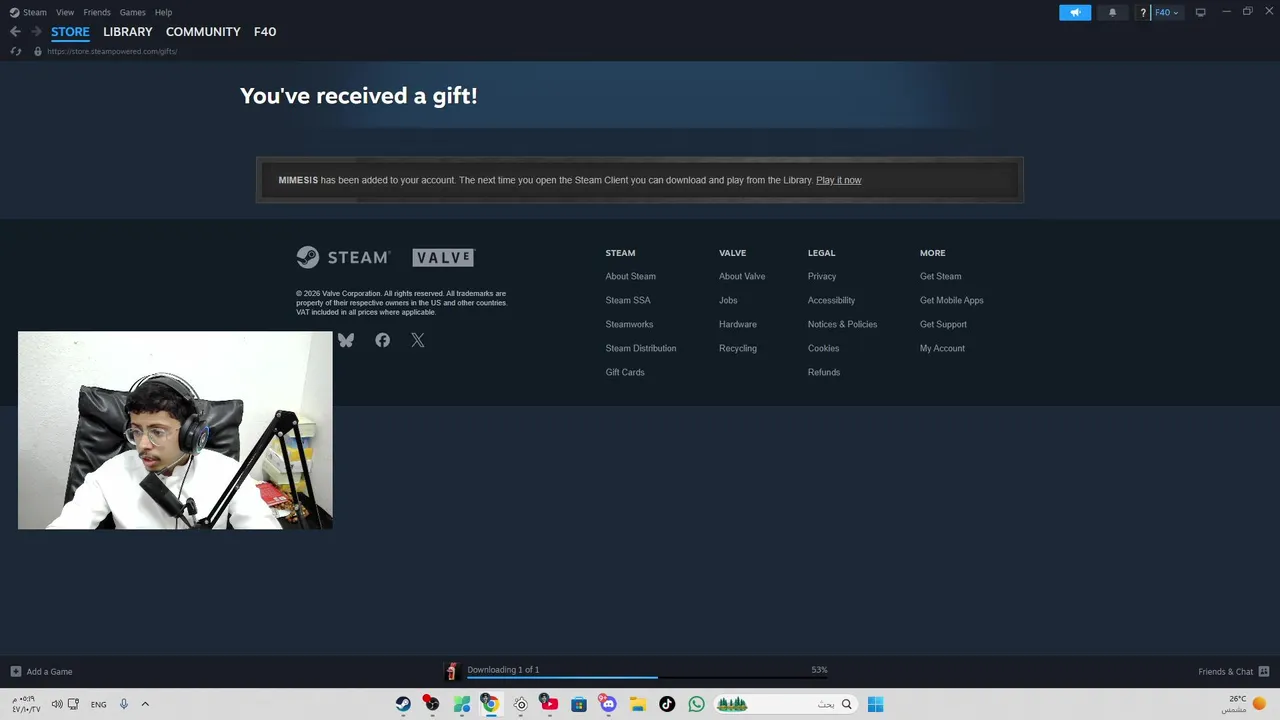Click the downloading game thumbnail icon

451,671
